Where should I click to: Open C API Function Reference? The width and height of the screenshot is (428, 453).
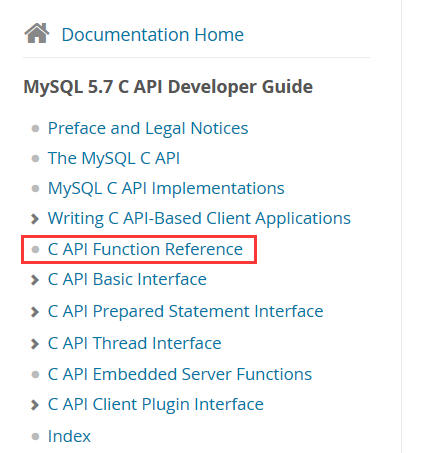(x=145, y=249)
